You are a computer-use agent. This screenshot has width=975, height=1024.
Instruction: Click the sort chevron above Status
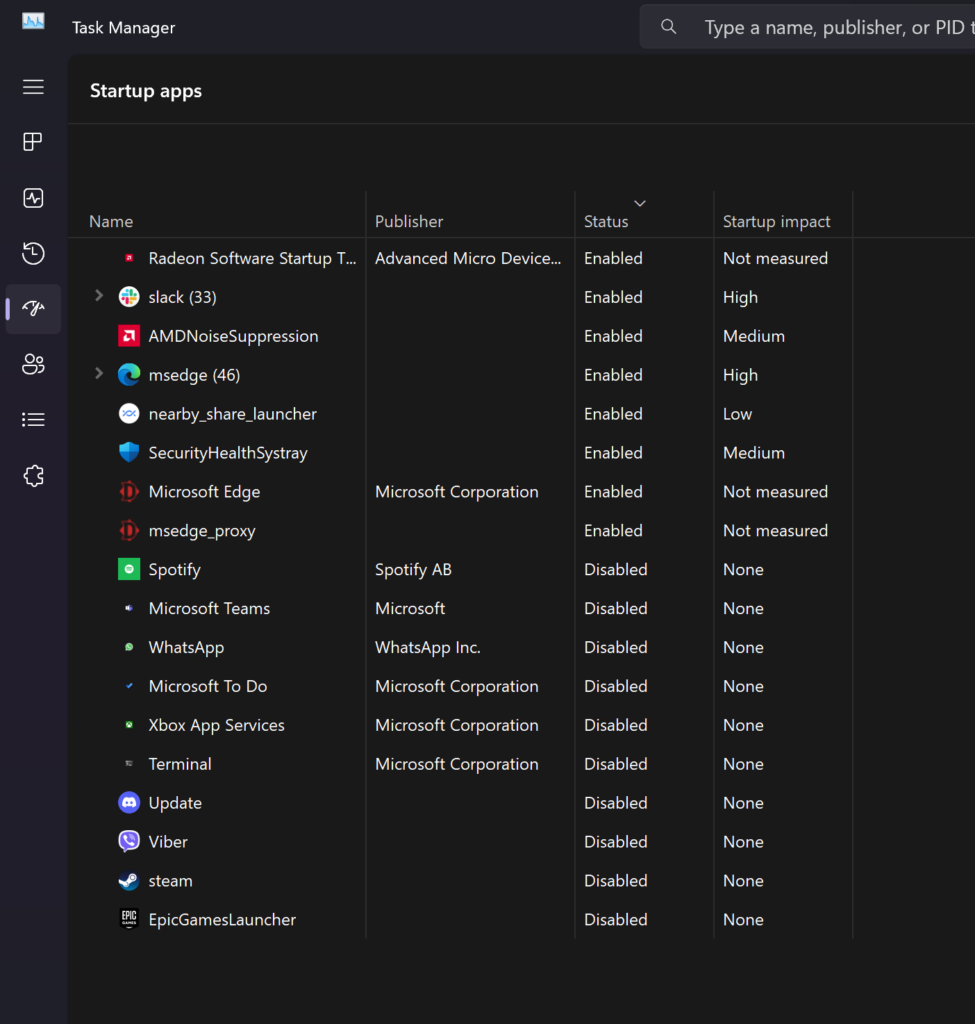tap(640, 203)
